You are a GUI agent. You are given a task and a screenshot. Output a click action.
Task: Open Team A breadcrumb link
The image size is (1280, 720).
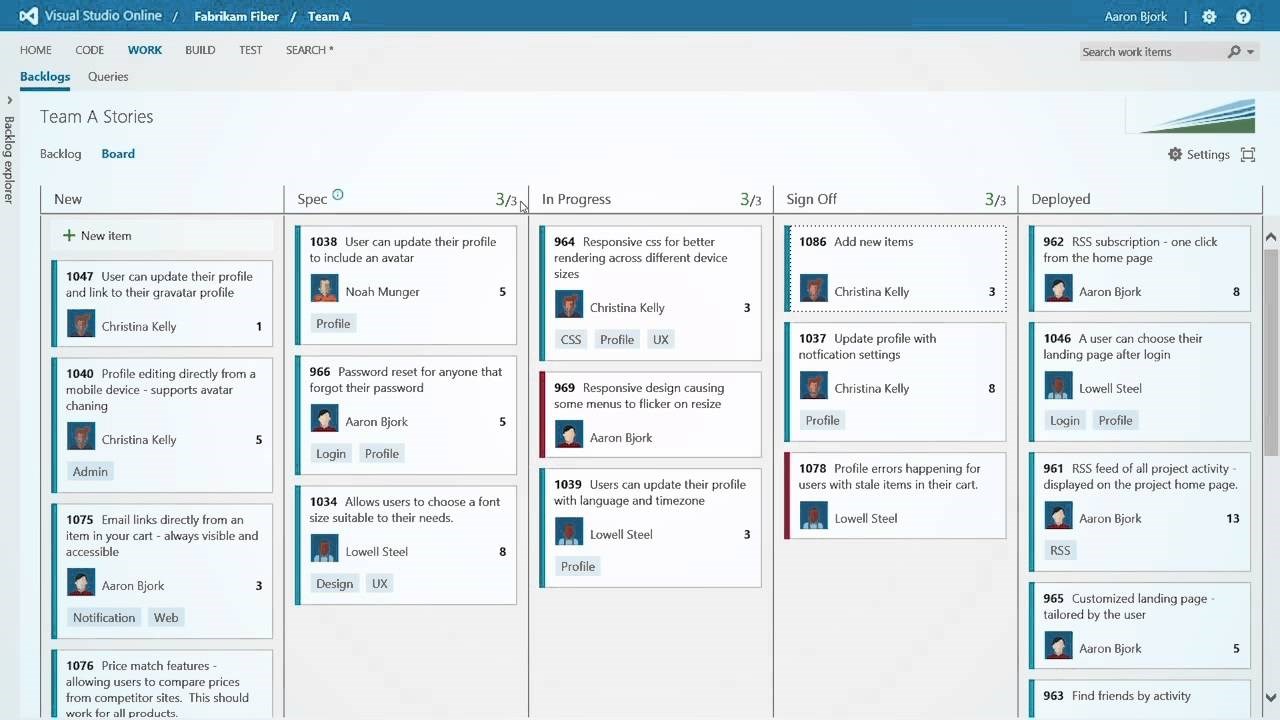pos(329,17)
